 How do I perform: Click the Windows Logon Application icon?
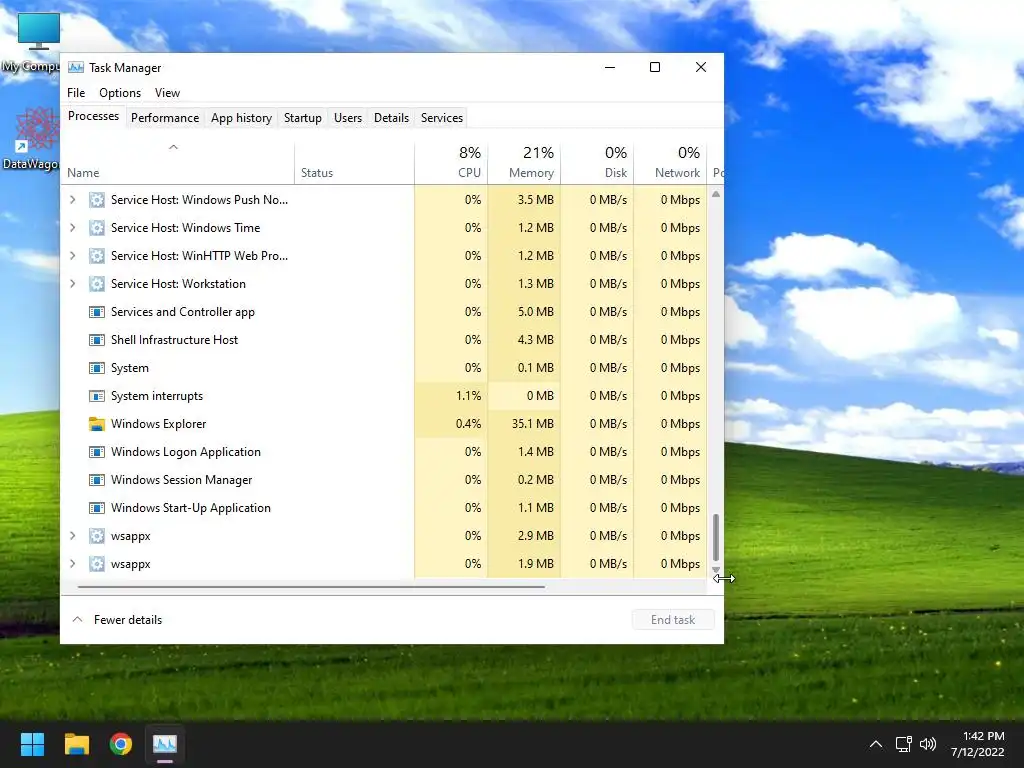pos(97,452)
